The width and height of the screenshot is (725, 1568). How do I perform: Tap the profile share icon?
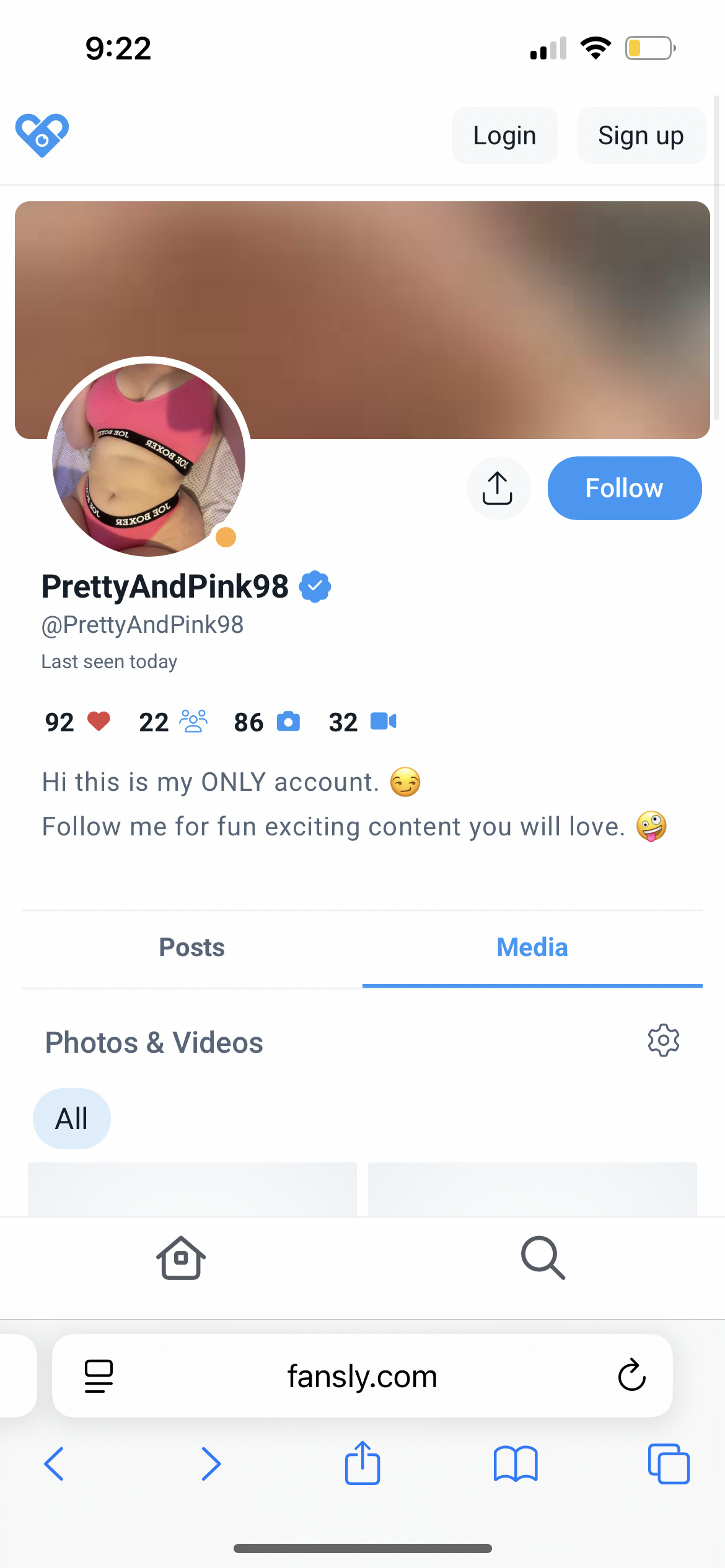tap(498, 488)
